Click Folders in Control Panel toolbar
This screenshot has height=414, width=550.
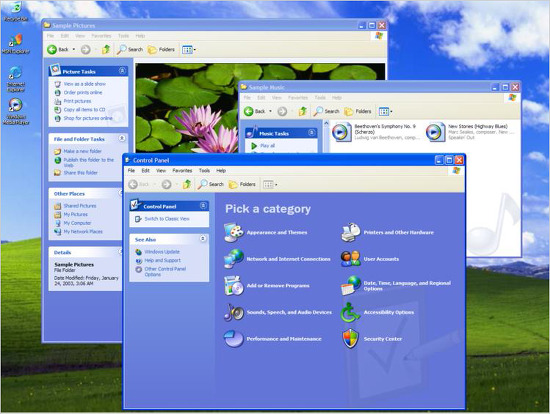pos(242,184)
